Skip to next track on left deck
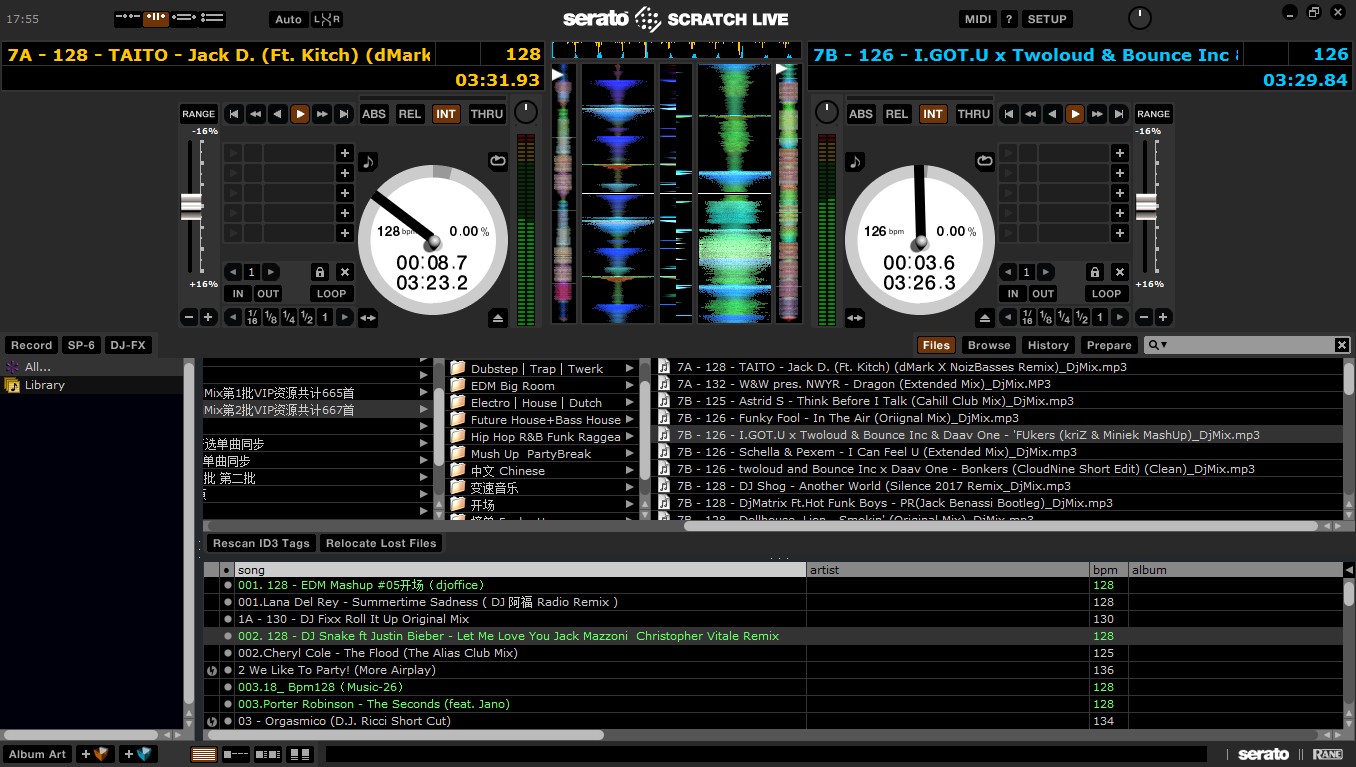The width and height of the screenshot is (1356, 767). 344,114
